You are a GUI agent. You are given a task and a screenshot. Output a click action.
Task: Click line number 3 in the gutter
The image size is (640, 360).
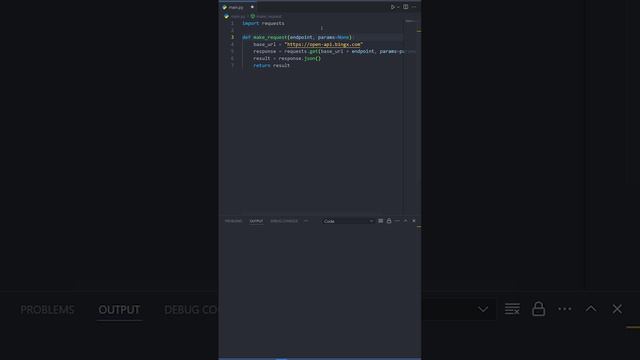(x=233, y=37)
